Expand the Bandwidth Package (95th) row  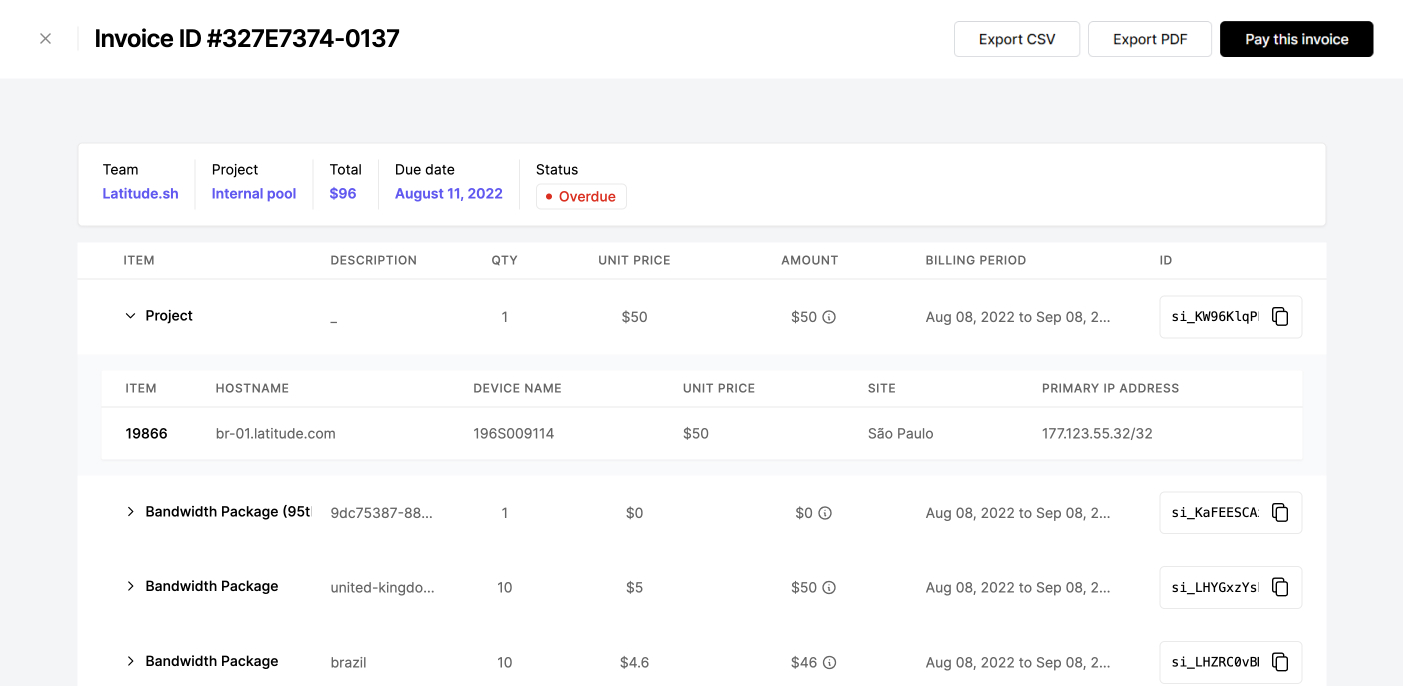tap(130, 512)
